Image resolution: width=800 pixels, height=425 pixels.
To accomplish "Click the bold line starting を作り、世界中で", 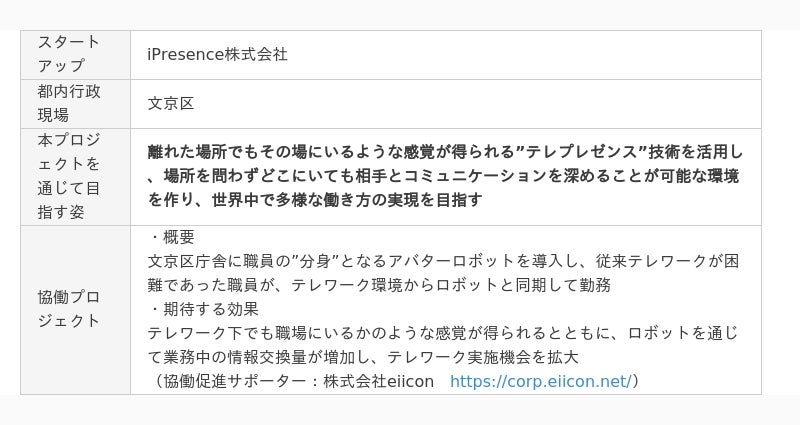I will click(315, 200).
